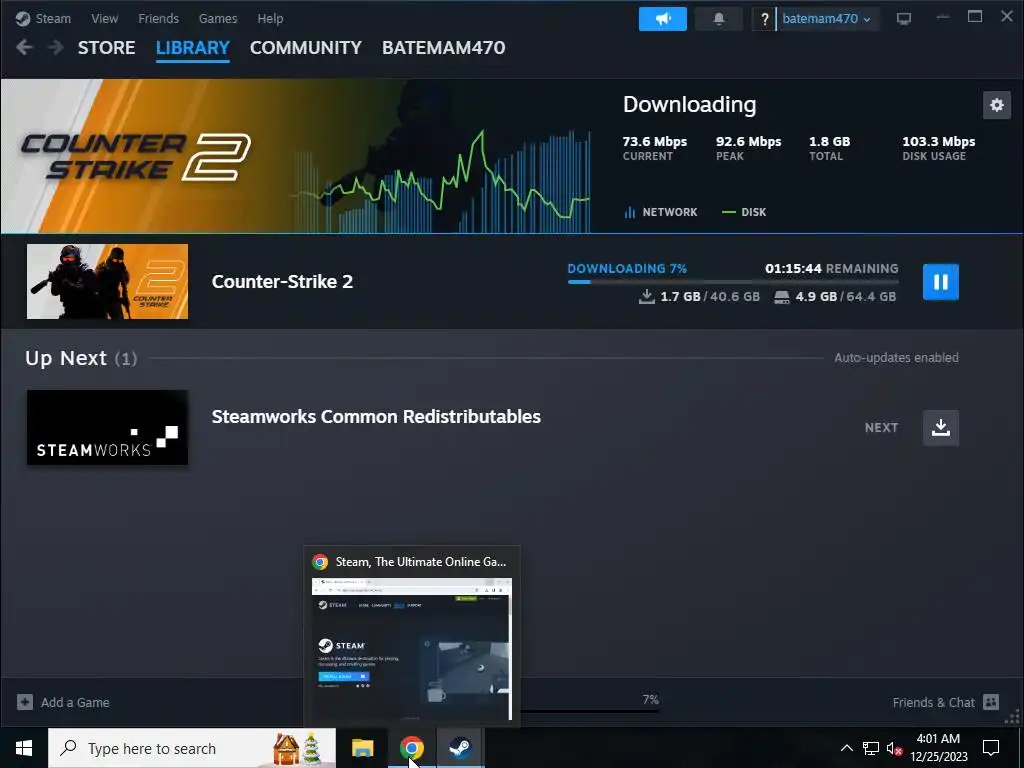Open the Chrome preview thumbnail for Steam site
Image resolution: width=1024 pixels, height=768 pixels.
coord(411,648)
